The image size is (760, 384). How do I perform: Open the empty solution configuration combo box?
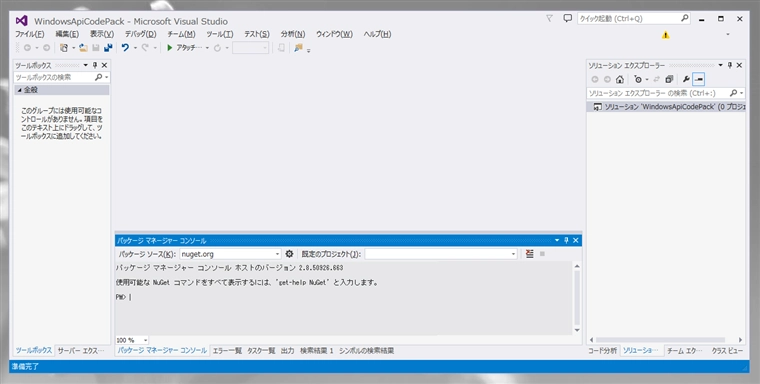(x=250, y=48)
